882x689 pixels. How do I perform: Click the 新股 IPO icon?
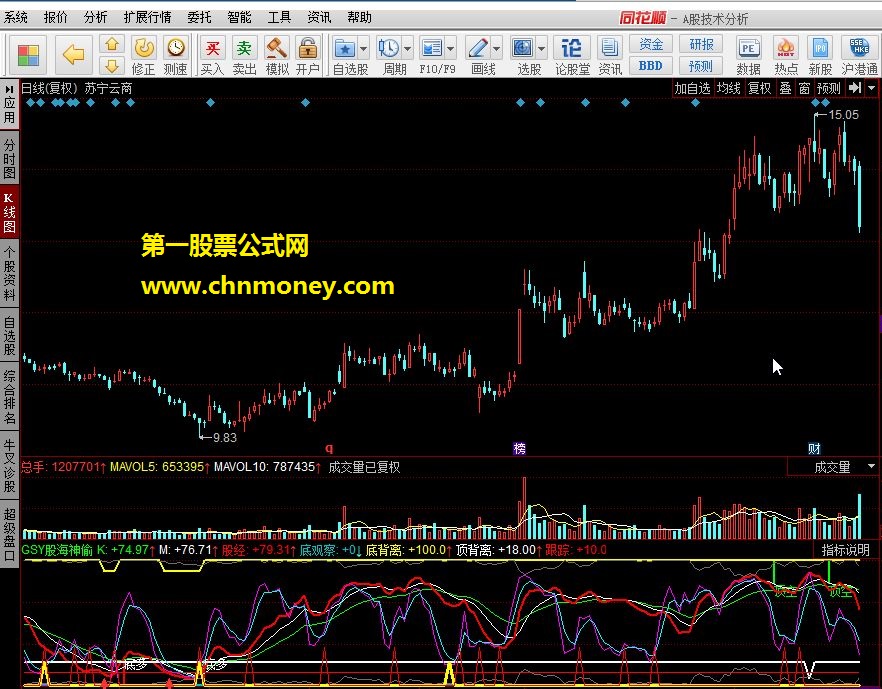(x=820, y=48)
